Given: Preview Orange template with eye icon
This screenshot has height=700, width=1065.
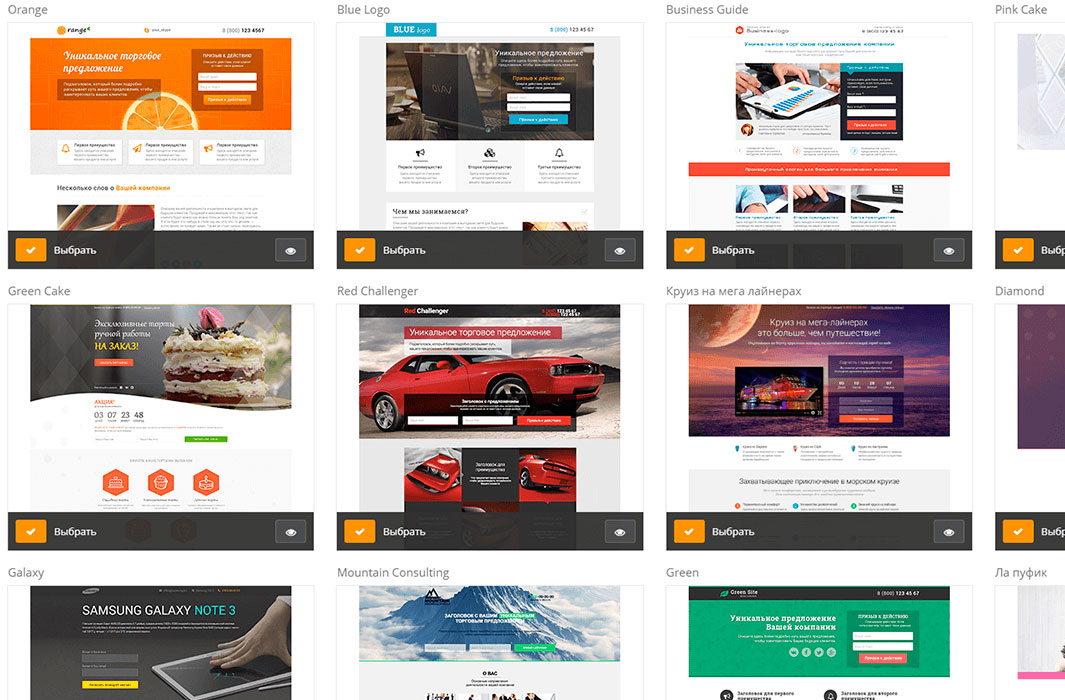Looking at the screenshot, I should tap(291, 251).
